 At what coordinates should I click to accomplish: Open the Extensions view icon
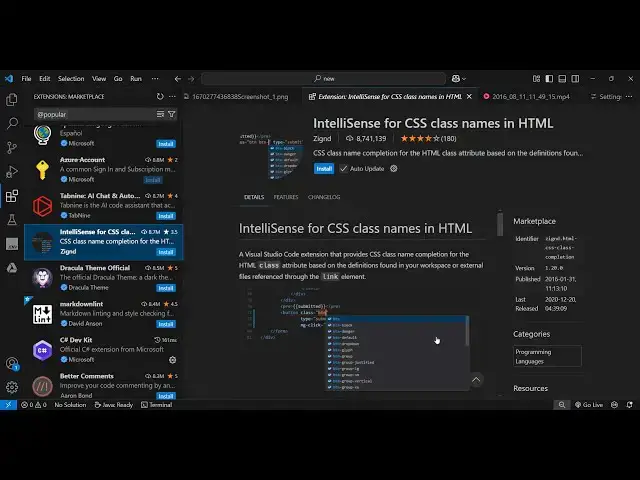tap(12, 196)
